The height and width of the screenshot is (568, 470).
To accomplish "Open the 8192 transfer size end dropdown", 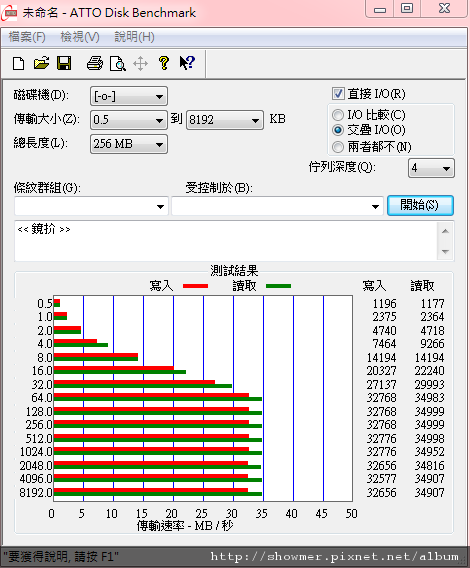I will pos(225,120).
